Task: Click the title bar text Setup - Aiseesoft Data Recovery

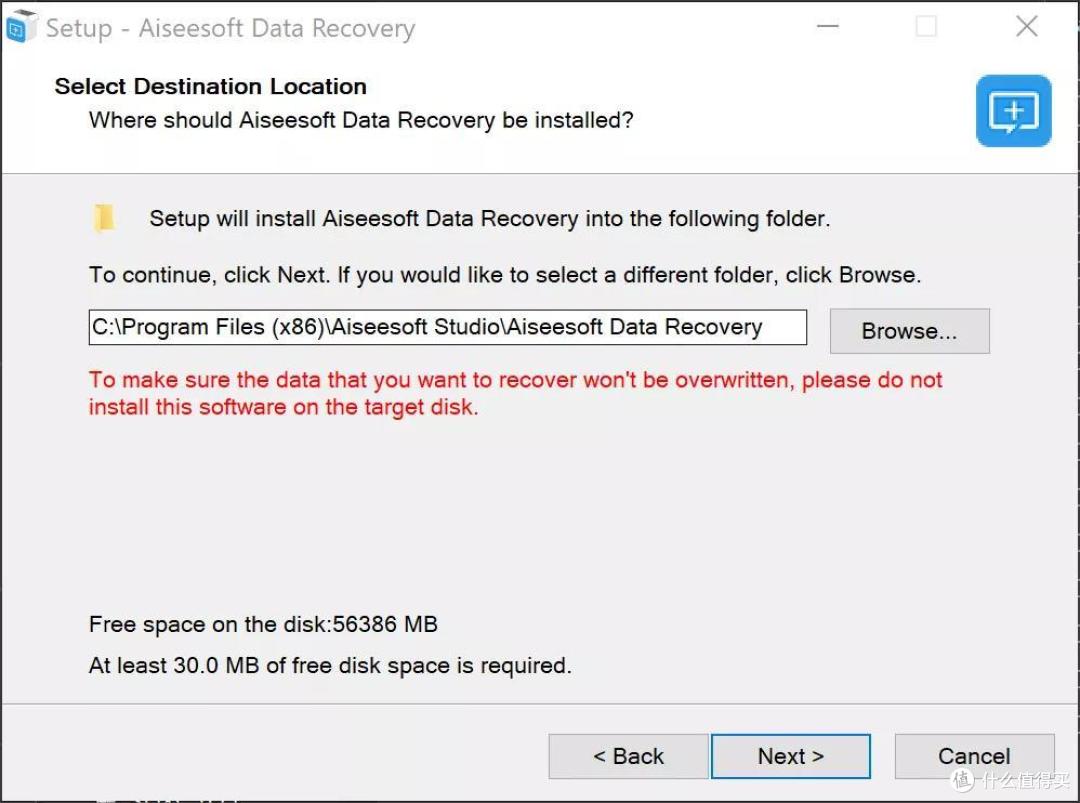Action: [230, 28]
